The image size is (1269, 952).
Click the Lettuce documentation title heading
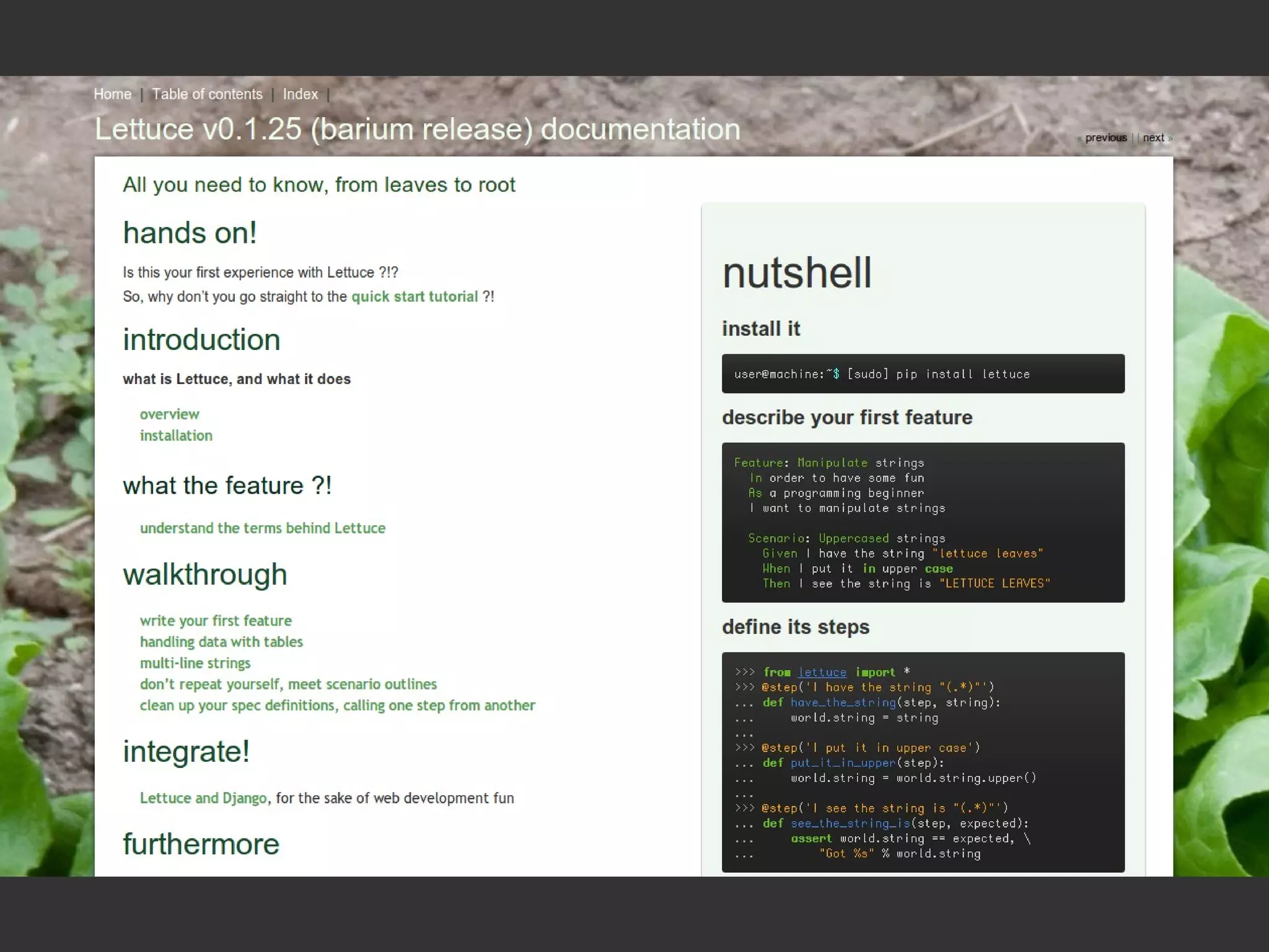[417, 129]
